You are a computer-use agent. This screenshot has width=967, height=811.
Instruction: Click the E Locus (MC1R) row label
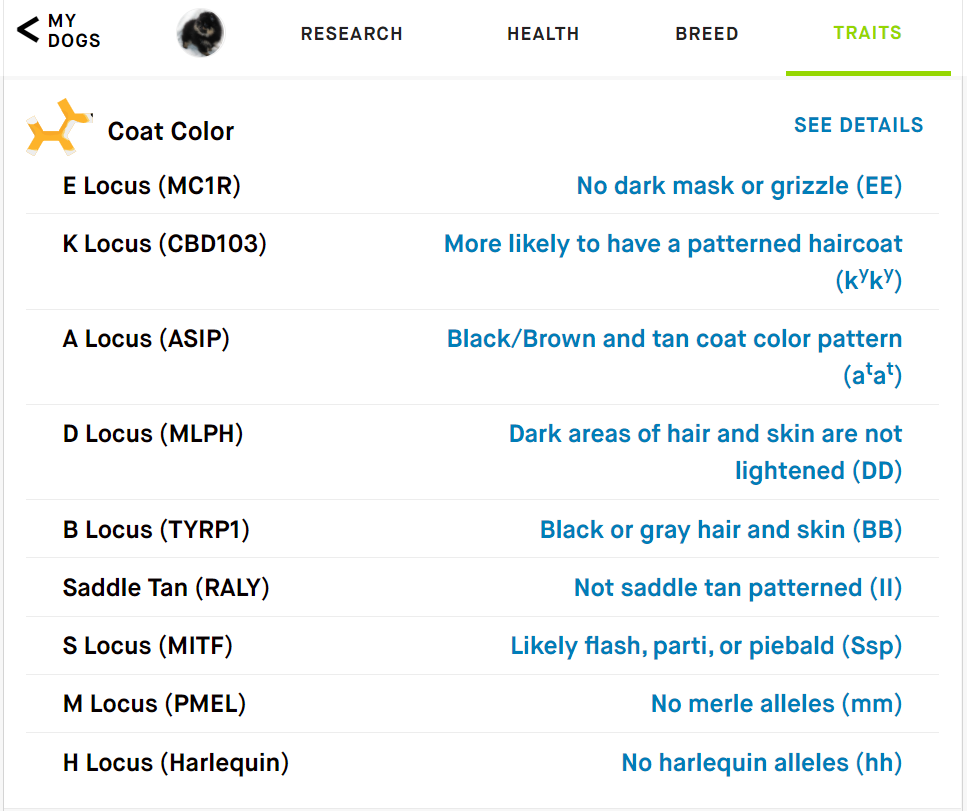click(x=152, y=186)
